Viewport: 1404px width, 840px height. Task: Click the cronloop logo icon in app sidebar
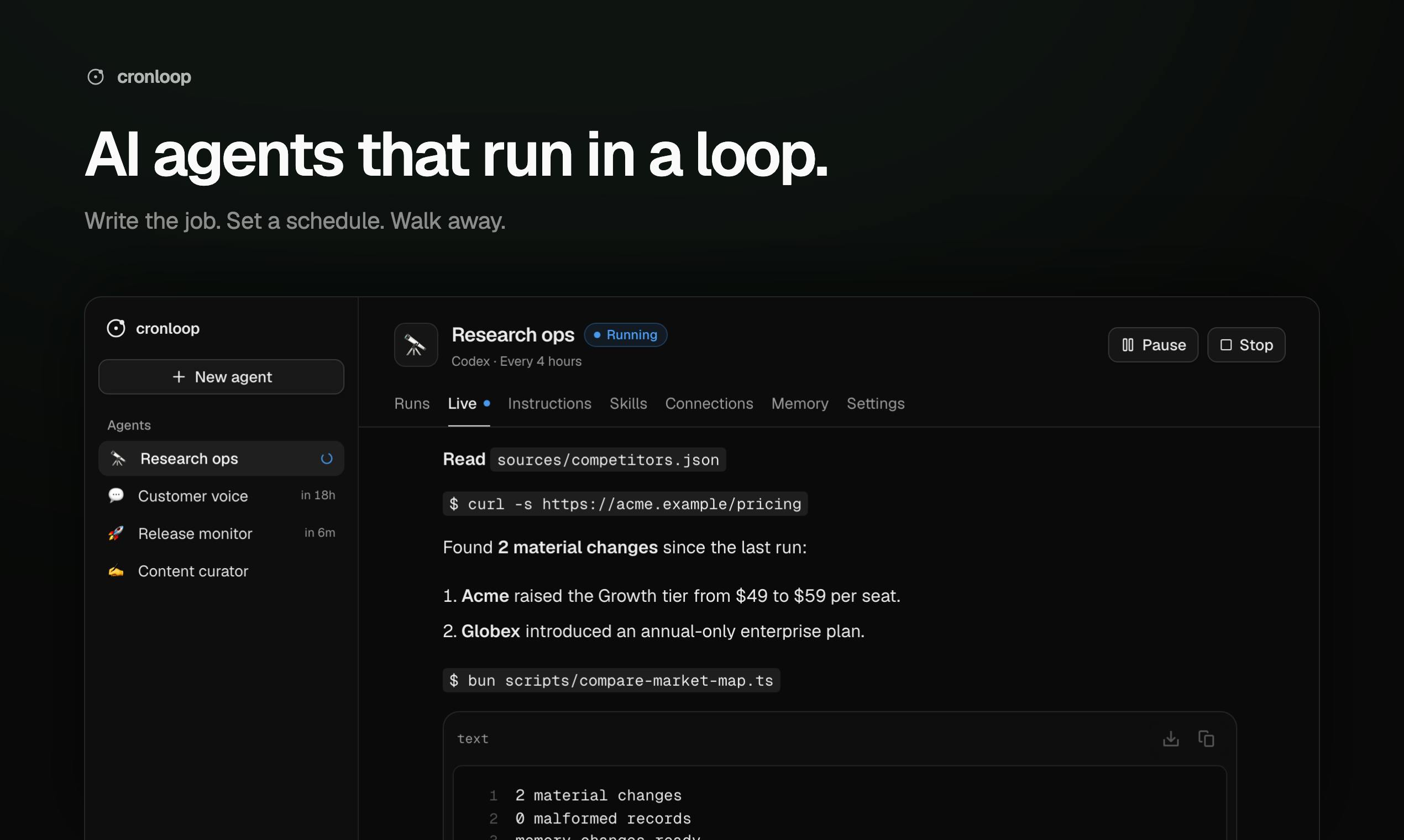(x=116, y=328)
